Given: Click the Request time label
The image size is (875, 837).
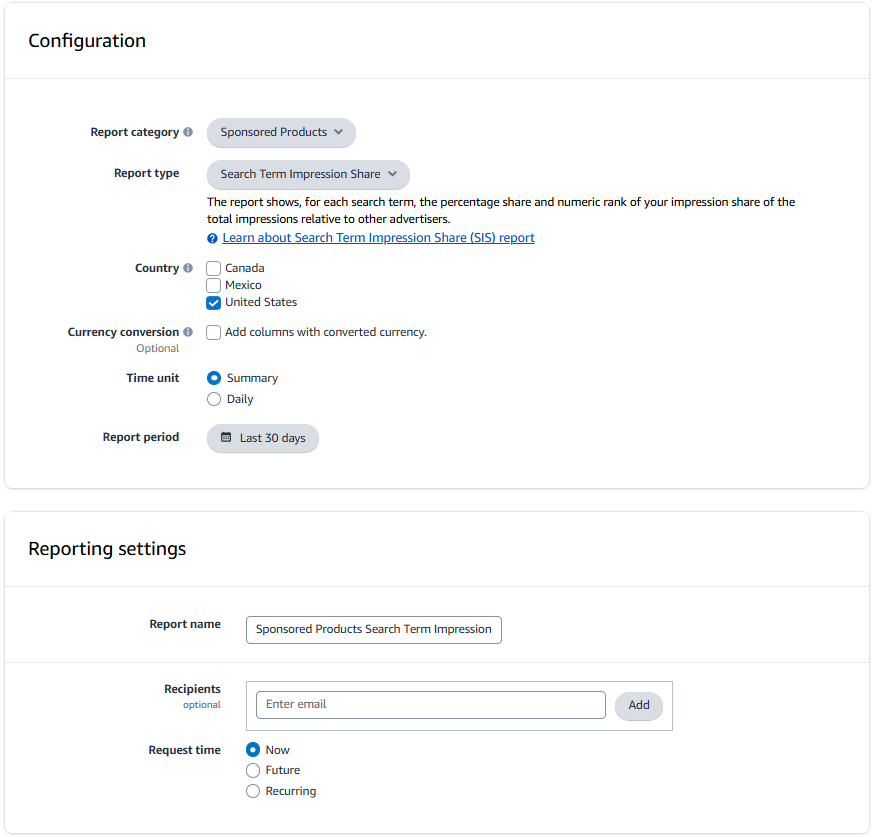Looking at the screenshot, I should pos(185,751).
